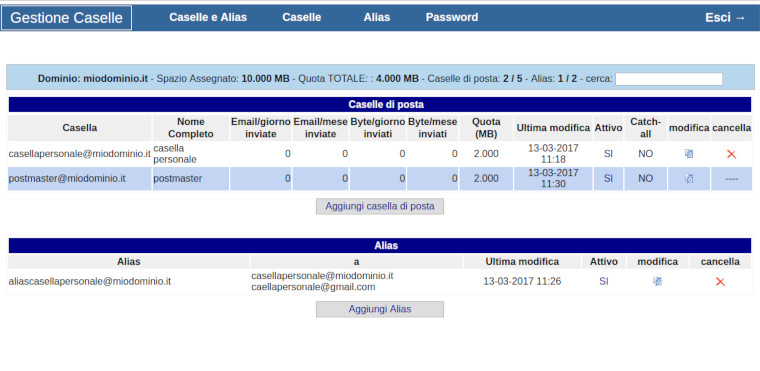Click the 2.000 quota for postmaster
Image resolution: width=760 pixels, height=371 pixels.
point(486,178)
